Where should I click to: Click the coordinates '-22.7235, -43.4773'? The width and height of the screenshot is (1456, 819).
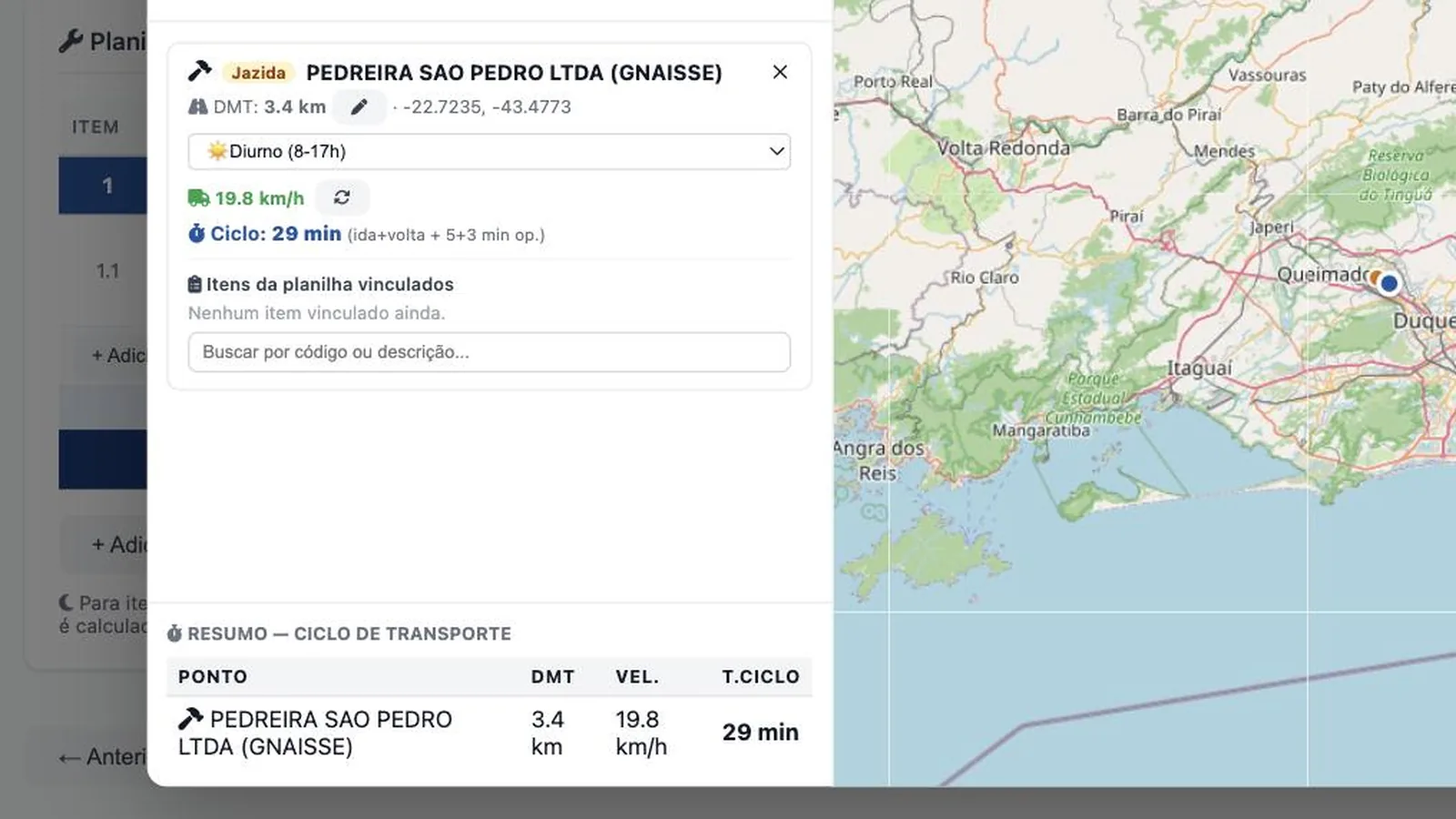click(487, 106)
